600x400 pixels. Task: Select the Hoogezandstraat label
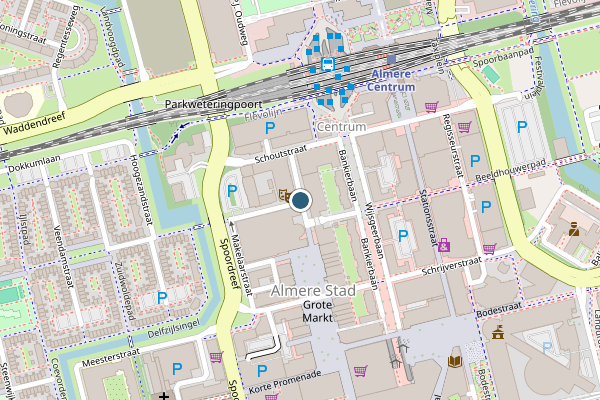pos(141,189)
